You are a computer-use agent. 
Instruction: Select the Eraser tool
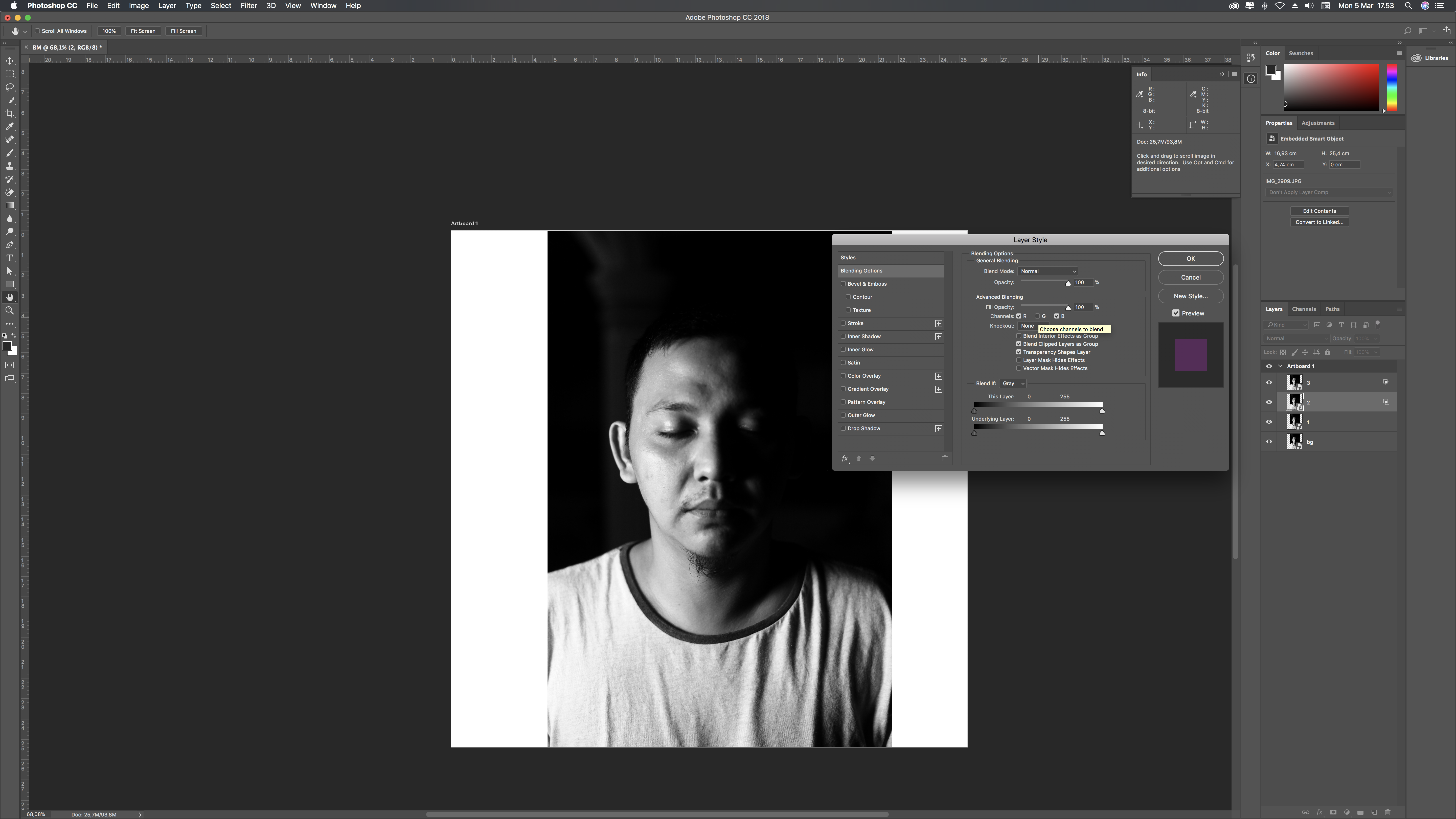[x=10, y=192]
